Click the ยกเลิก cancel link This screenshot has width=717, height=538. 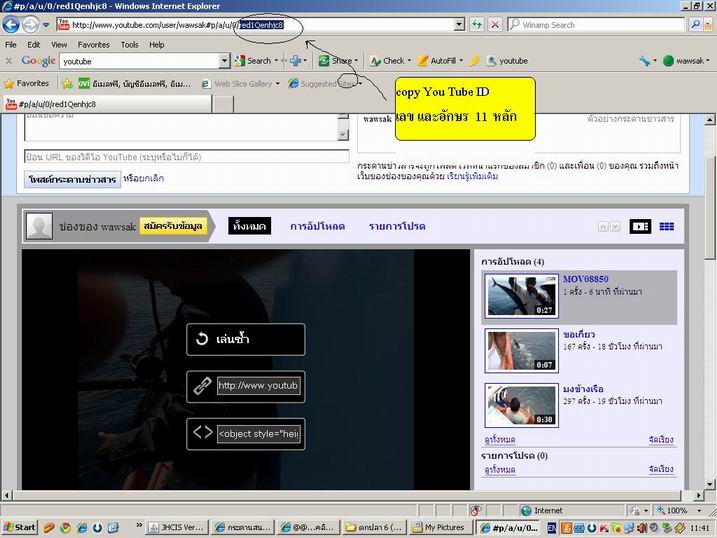[x=151, y=178]
